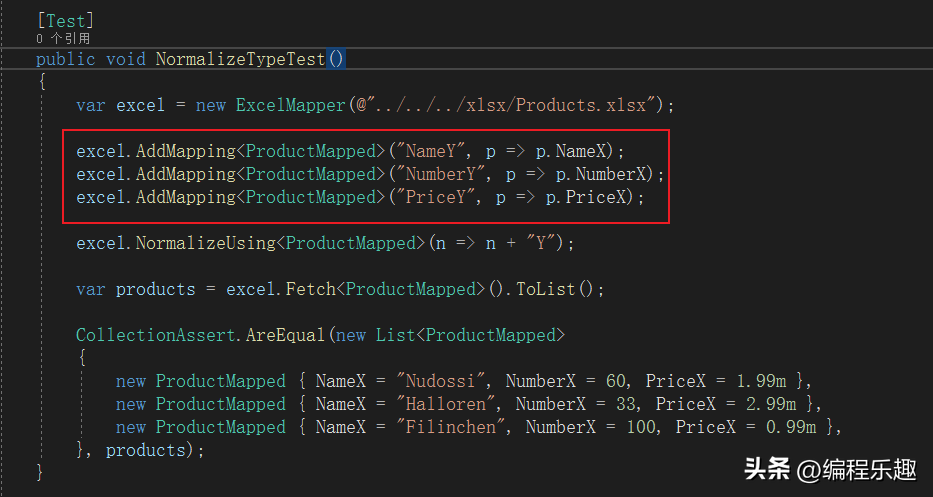The width and height of the screenshot is (933, 497).
Task: Click the "PriceY" mapping string
Action: (435, 197)
